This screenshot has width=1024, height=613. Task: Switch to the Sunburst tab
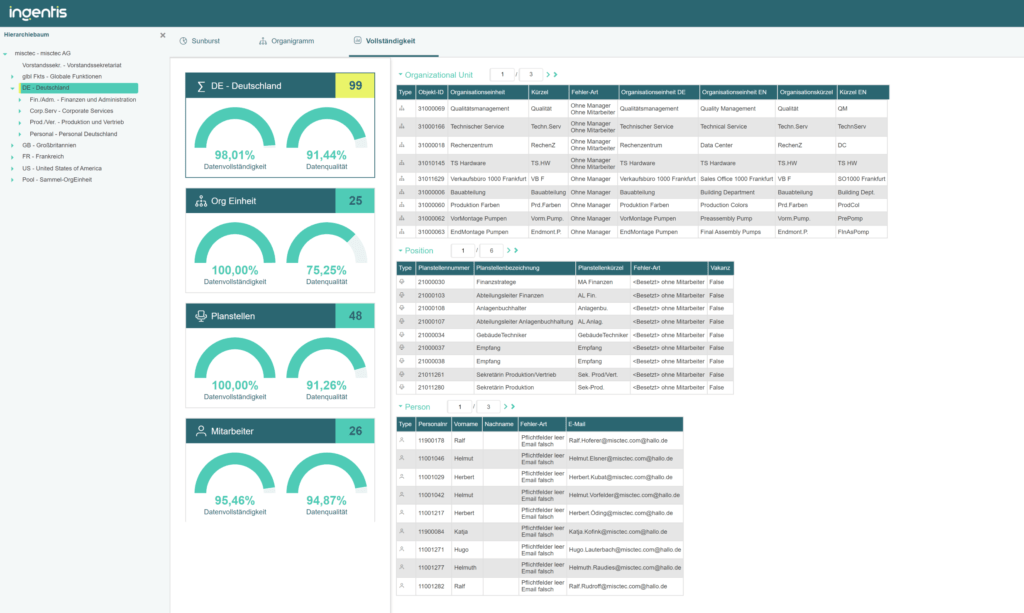(x=204, y=41)
